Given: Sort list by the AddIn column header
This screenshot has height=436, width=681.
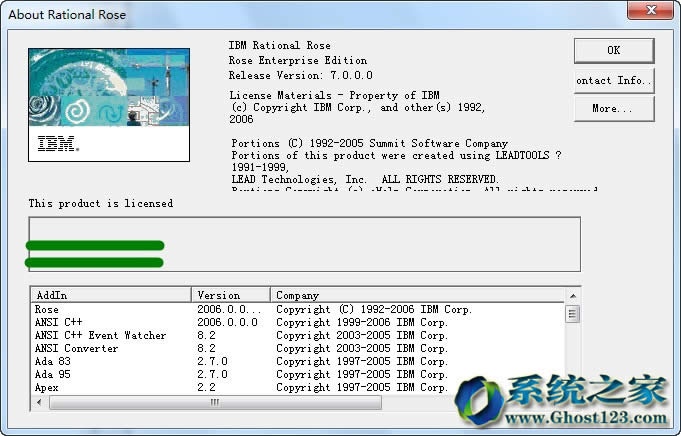Looking at the screenshot, I should [110, 295].
